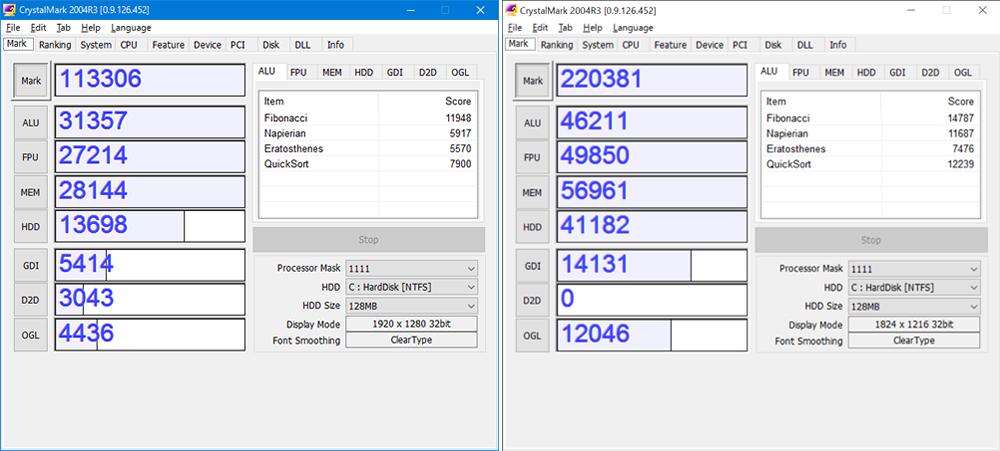
Task: Select OGL results tab in right window
Action: tap(963, 73)
